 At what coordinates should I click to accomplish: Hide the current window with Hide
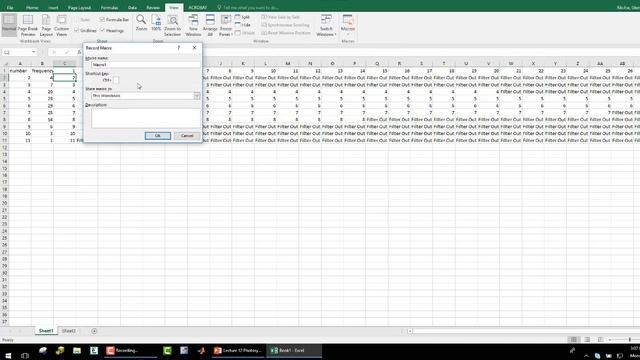[x=242, y=25]
